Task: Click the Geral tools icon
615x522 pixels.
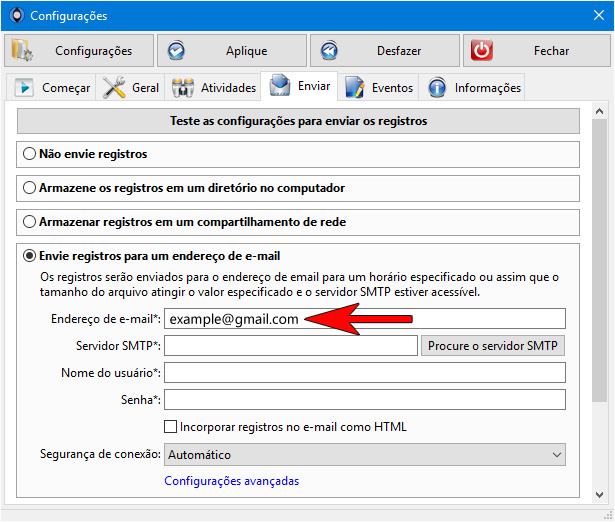Action: click(x=114, y=87)
